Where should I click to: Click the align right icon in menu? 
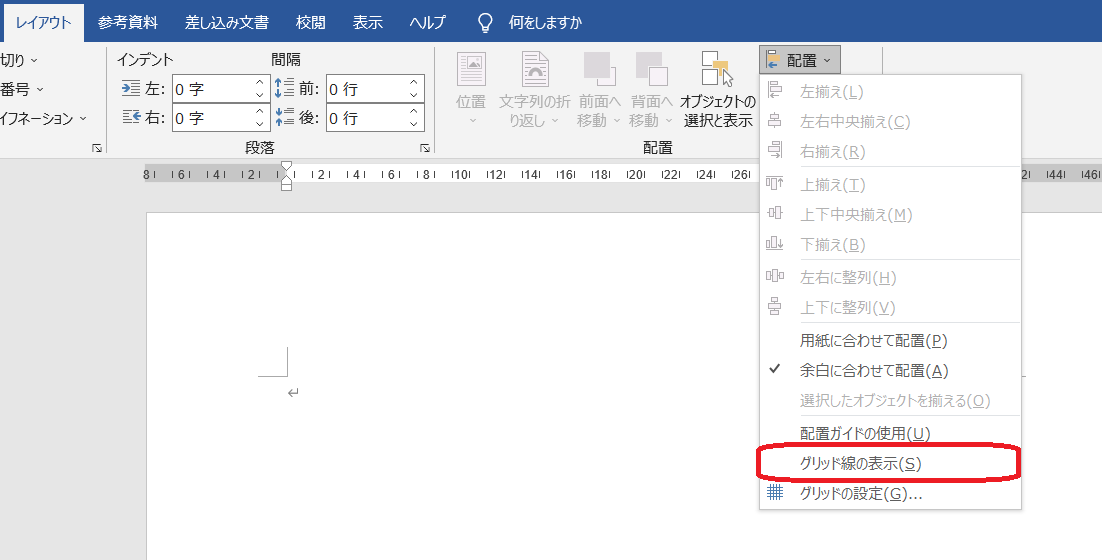pos(774,150)
